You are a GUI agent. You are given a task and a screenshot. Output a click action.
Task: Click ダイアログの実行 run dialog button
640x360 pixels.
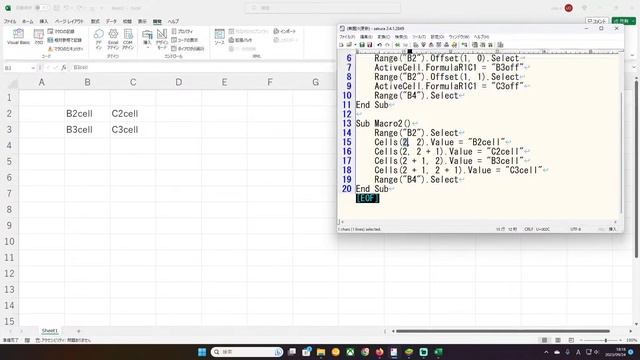click(x=188, y=49)
